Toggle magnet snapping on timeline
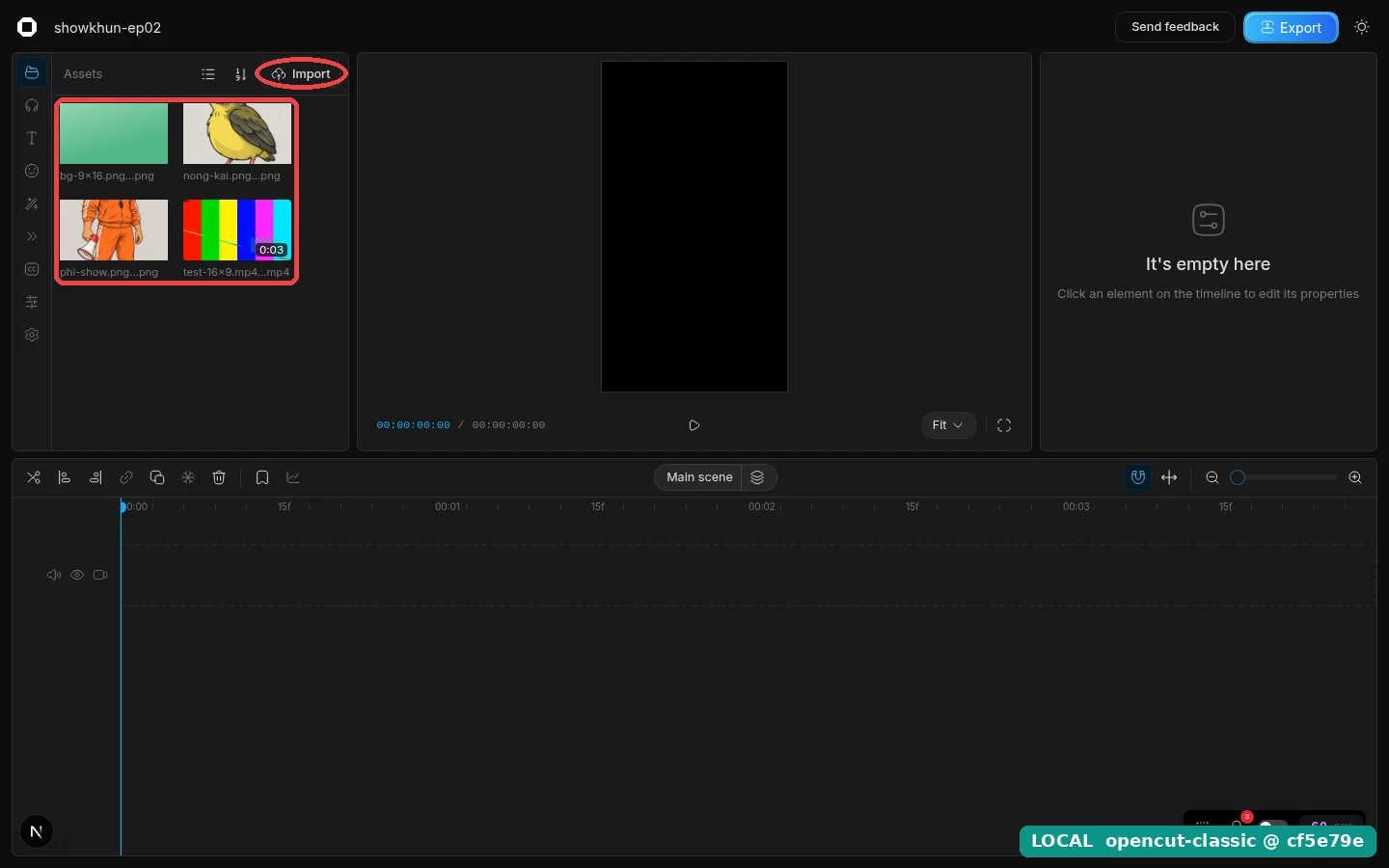 [1138, 477]
